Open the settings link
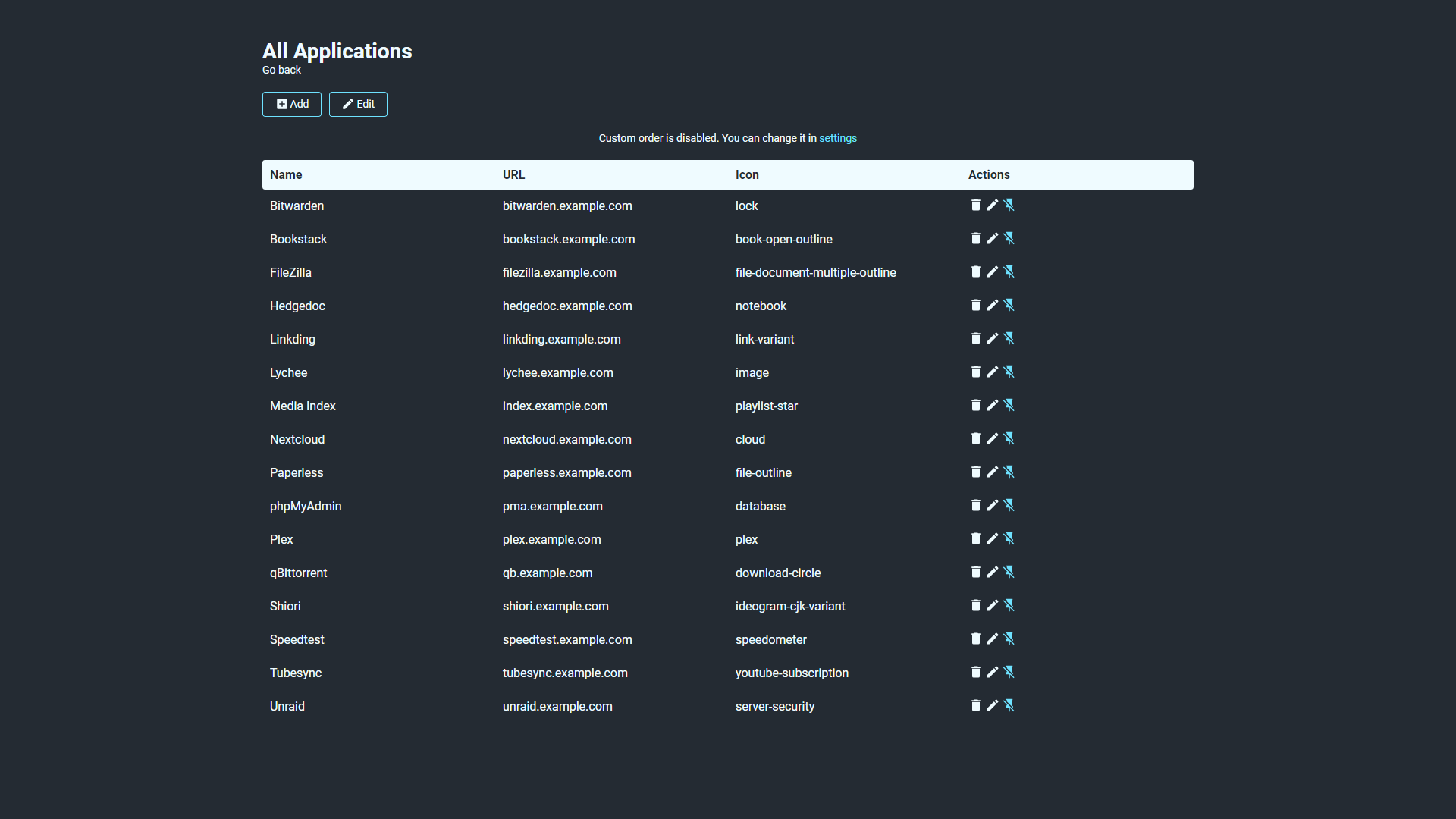Screen dimensions: 1456x819 [837, 138]
